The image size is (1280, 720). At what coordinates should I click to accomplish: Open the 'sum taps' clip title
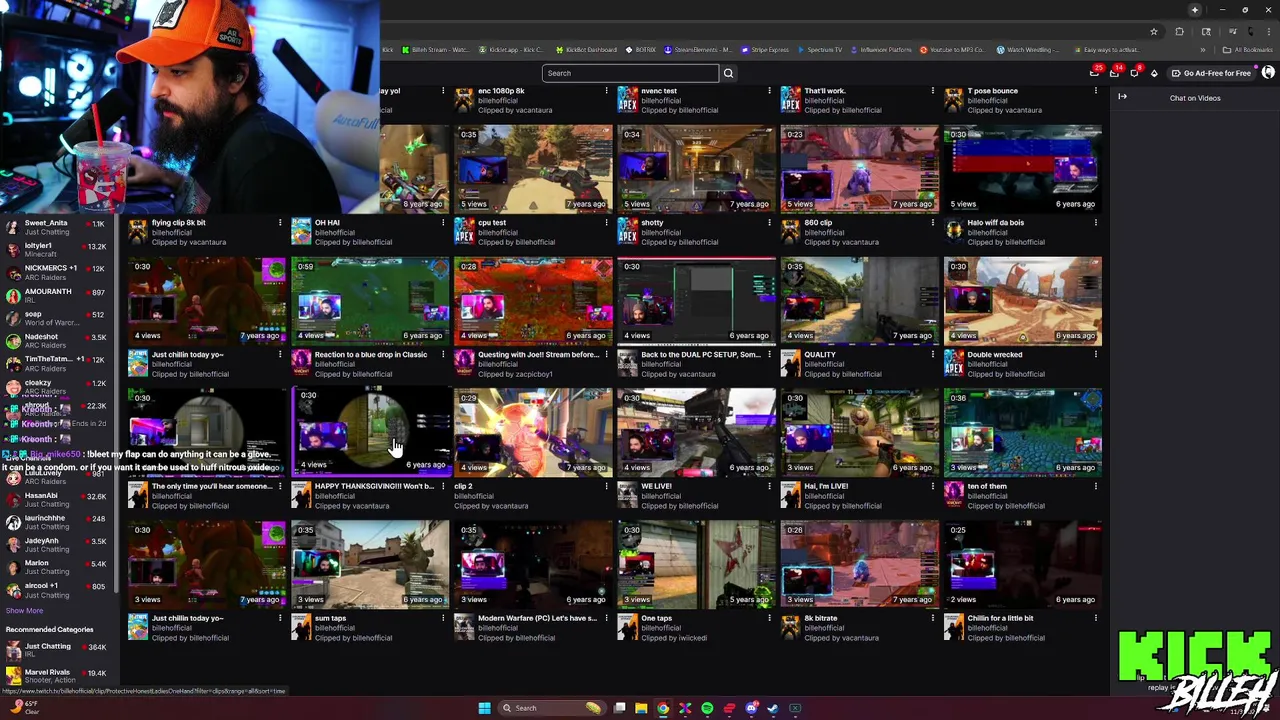tap(330, 618)
